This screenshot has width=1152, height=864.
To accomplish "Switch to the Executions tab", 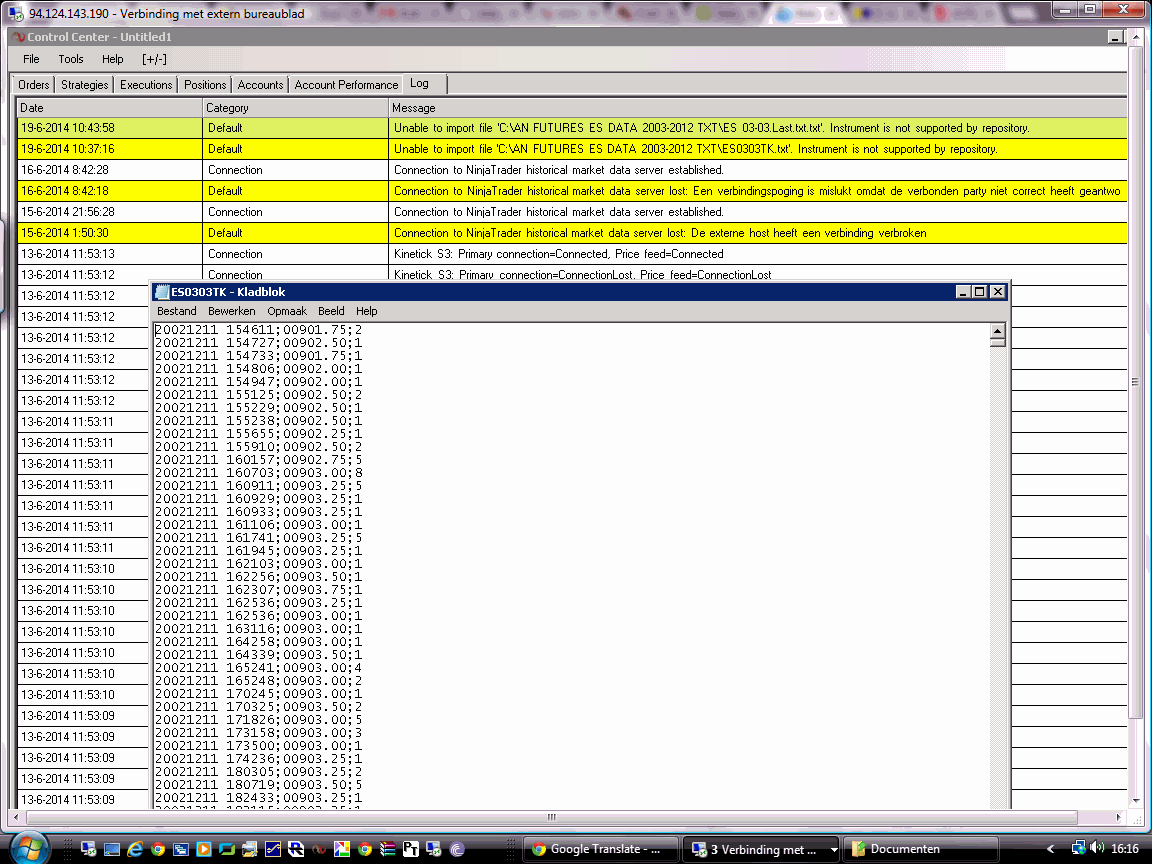I will point(146,85).
